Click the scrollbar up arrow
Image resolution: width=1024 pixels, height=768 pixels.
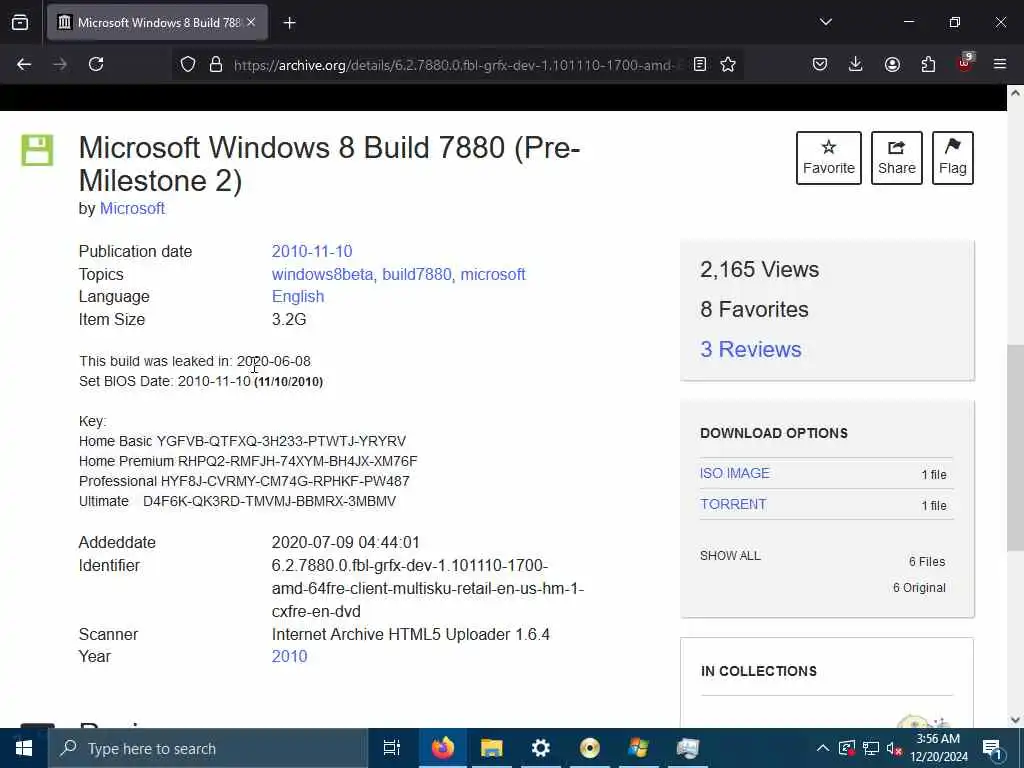point(1015,93)
